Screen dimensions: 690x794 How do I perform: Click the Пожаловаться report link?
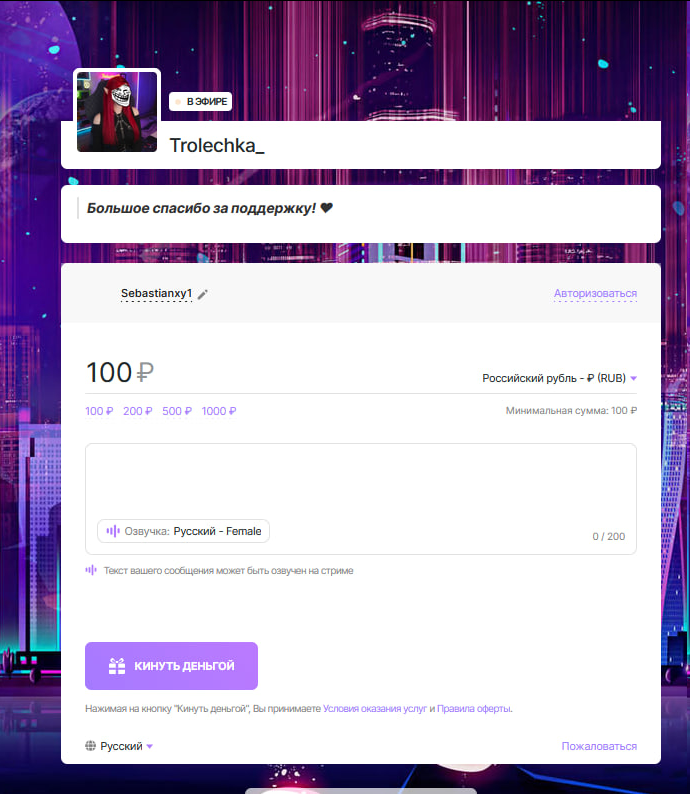pyautogui.click(x=599, y=746)
